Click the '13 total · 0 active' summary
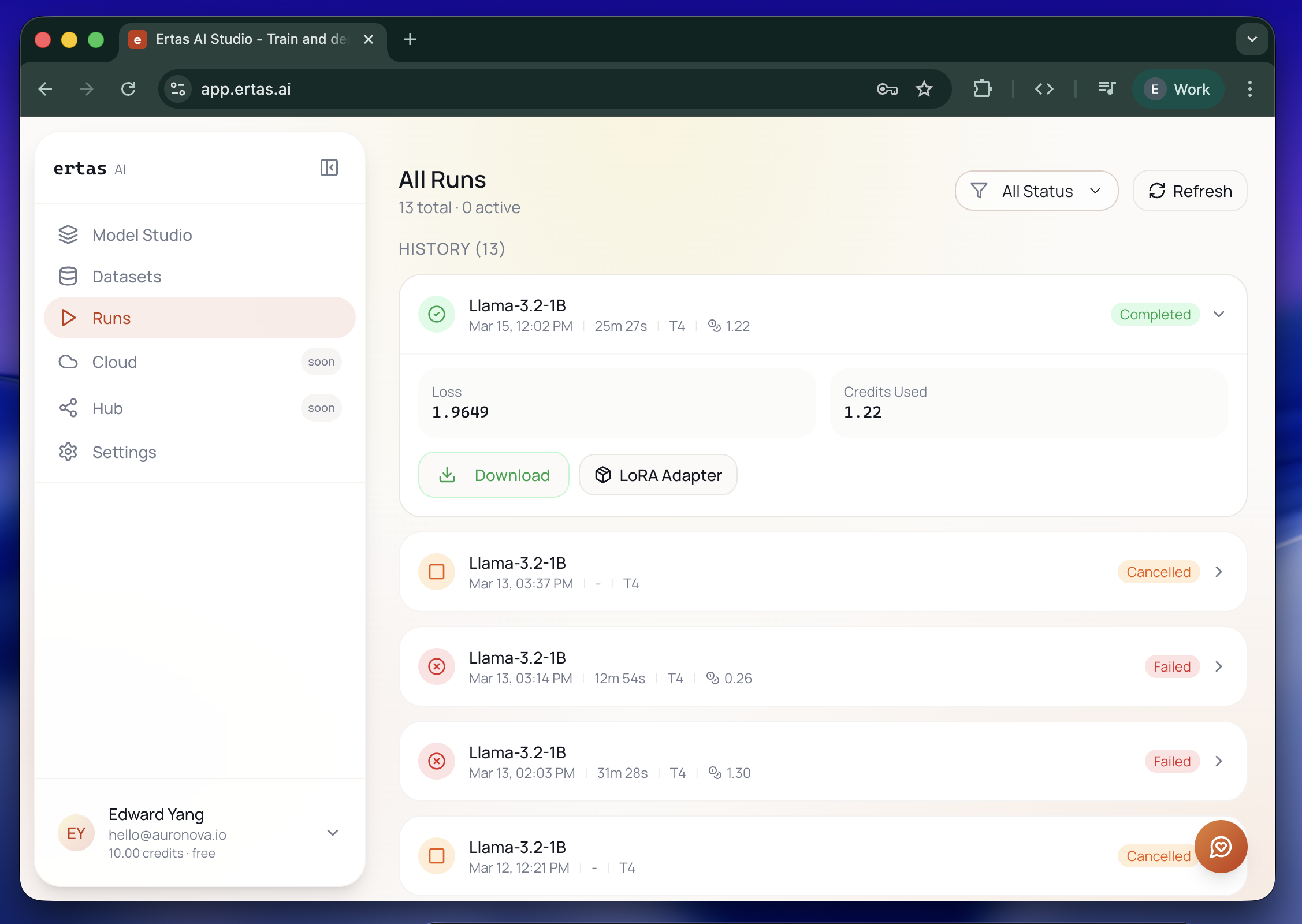Screen dimensions: 1302x924 click(459, 207)
